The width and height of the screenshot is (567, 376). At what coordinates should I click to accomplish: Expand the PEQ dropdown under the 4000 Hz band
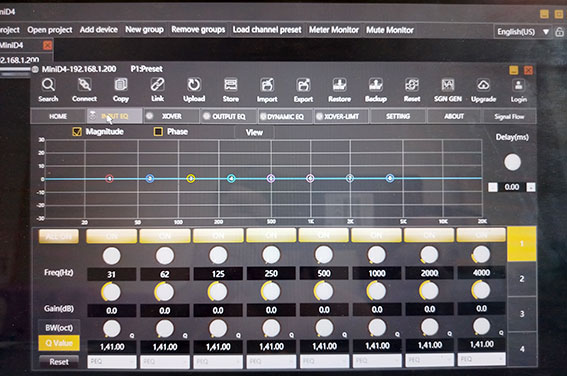pyautogui.click(x=481, y=359)
